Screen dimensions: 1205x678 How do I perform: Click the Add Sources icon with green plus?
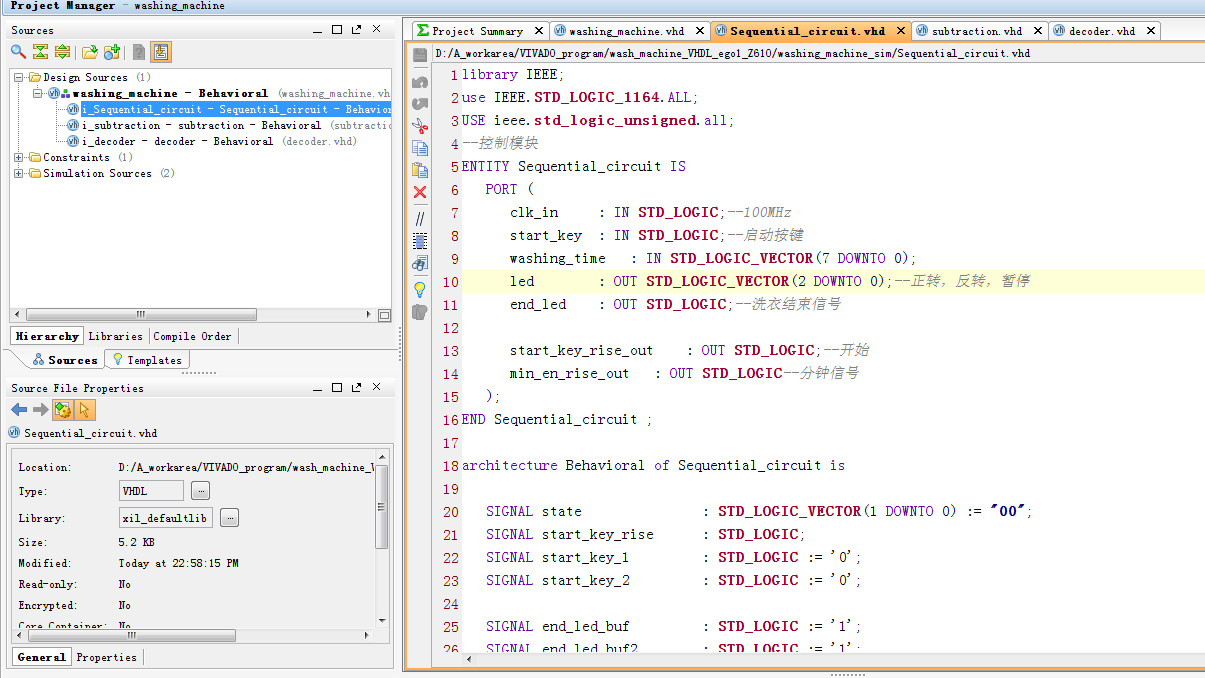[x=112, y=52]
